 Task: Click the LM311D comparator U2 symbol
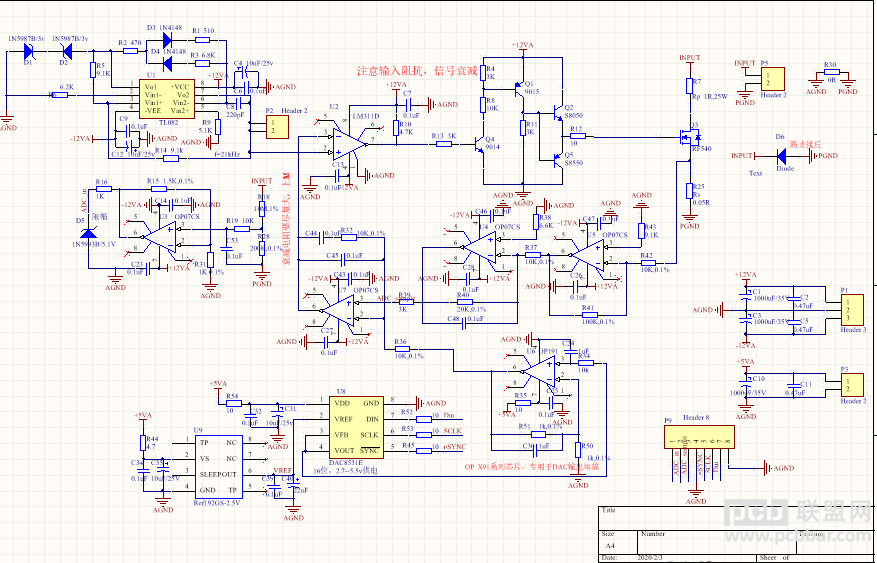coord(350,144)
